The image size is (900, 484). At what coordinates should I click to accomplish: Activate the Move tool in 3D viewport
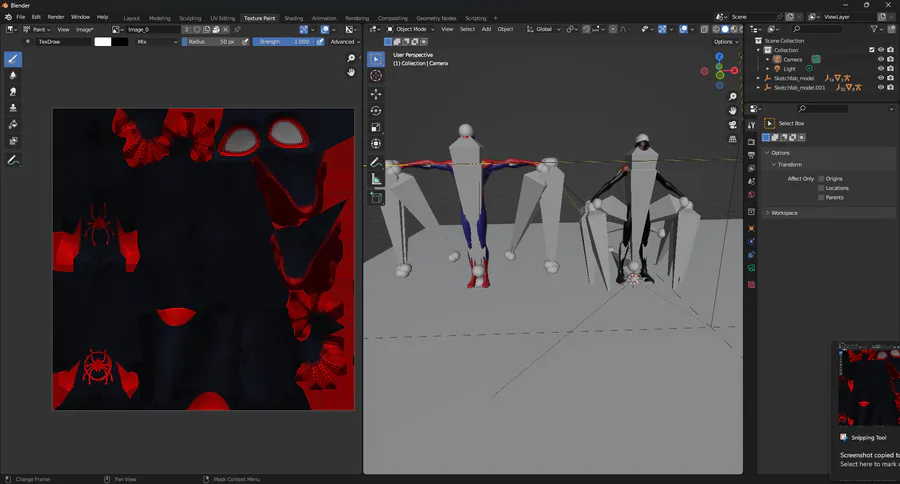(376, 94)
